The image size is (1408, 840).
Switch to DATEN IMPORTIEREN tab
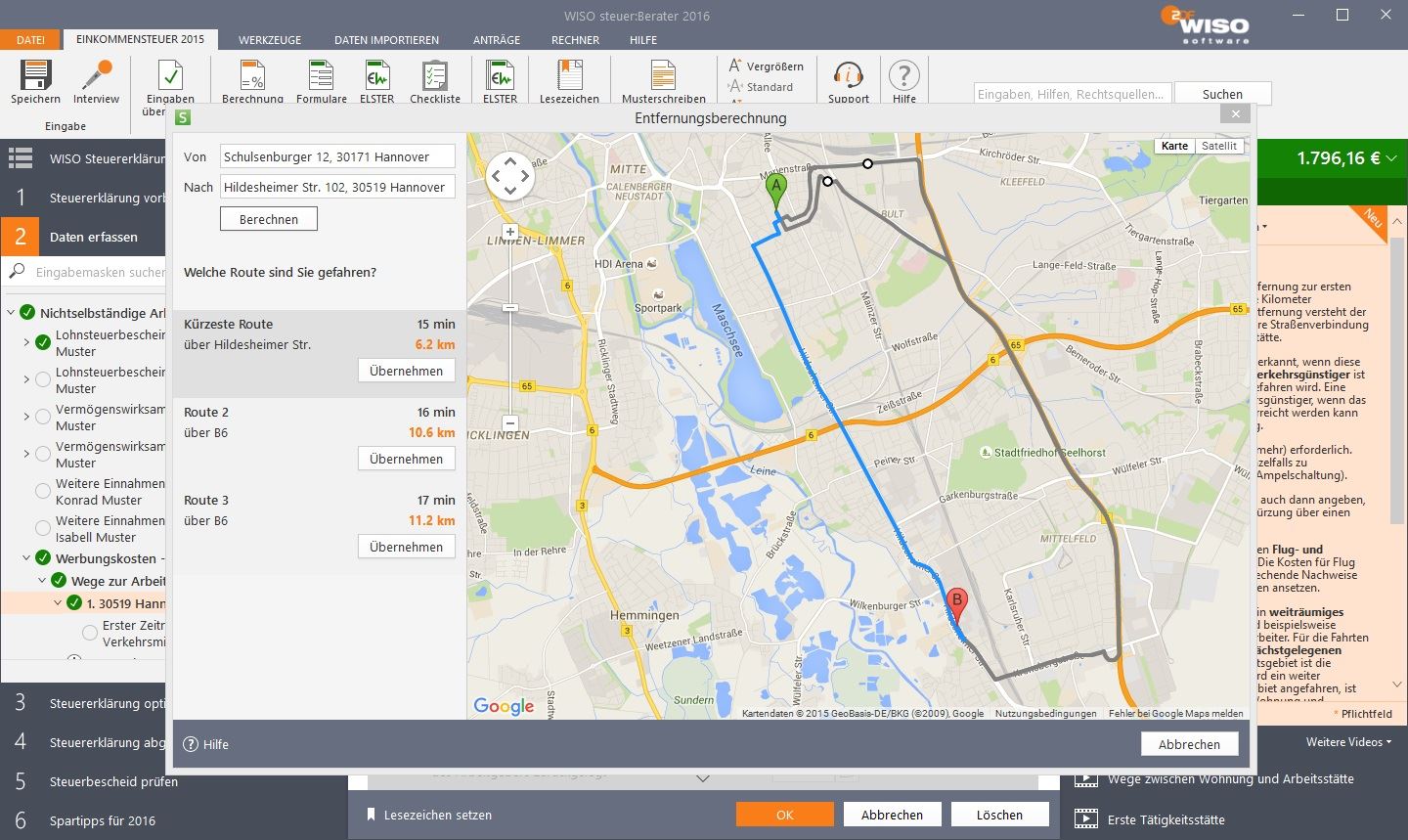click(x=386, y=40)
